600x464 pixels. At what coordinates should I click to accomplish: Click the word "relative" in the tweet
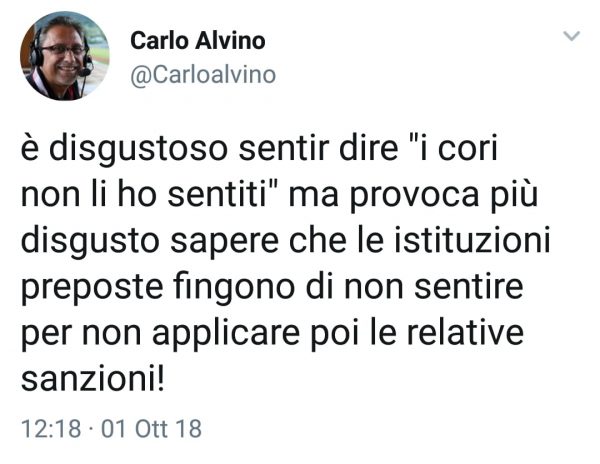click(x=465, y=332)
